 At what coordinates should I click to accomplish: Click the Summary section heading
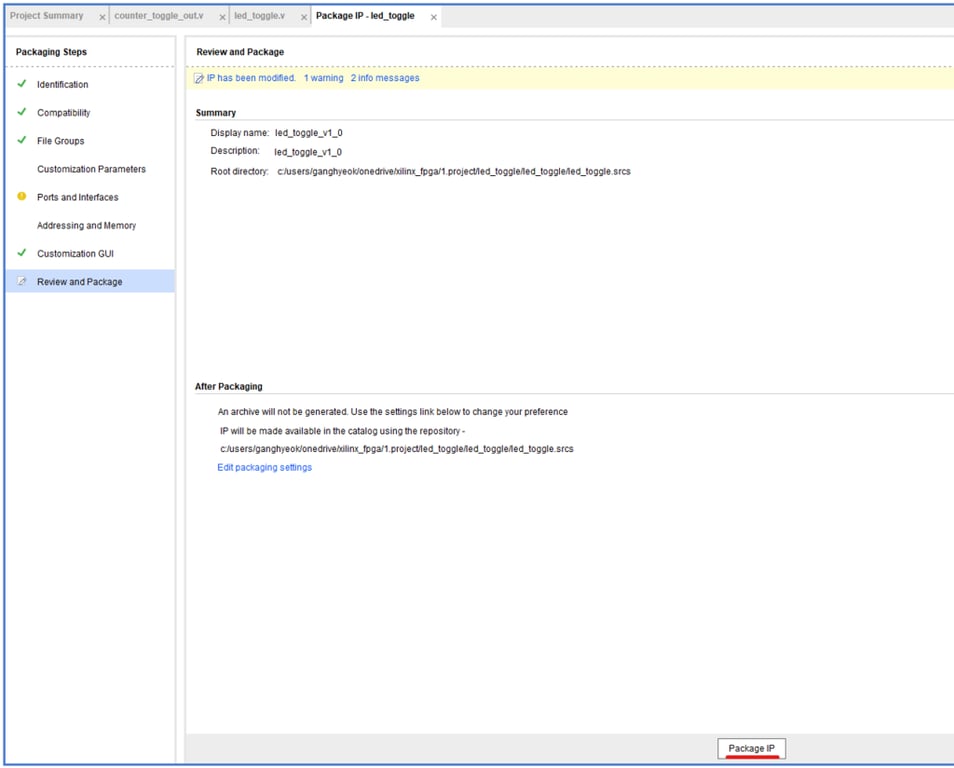click(215, 113)
